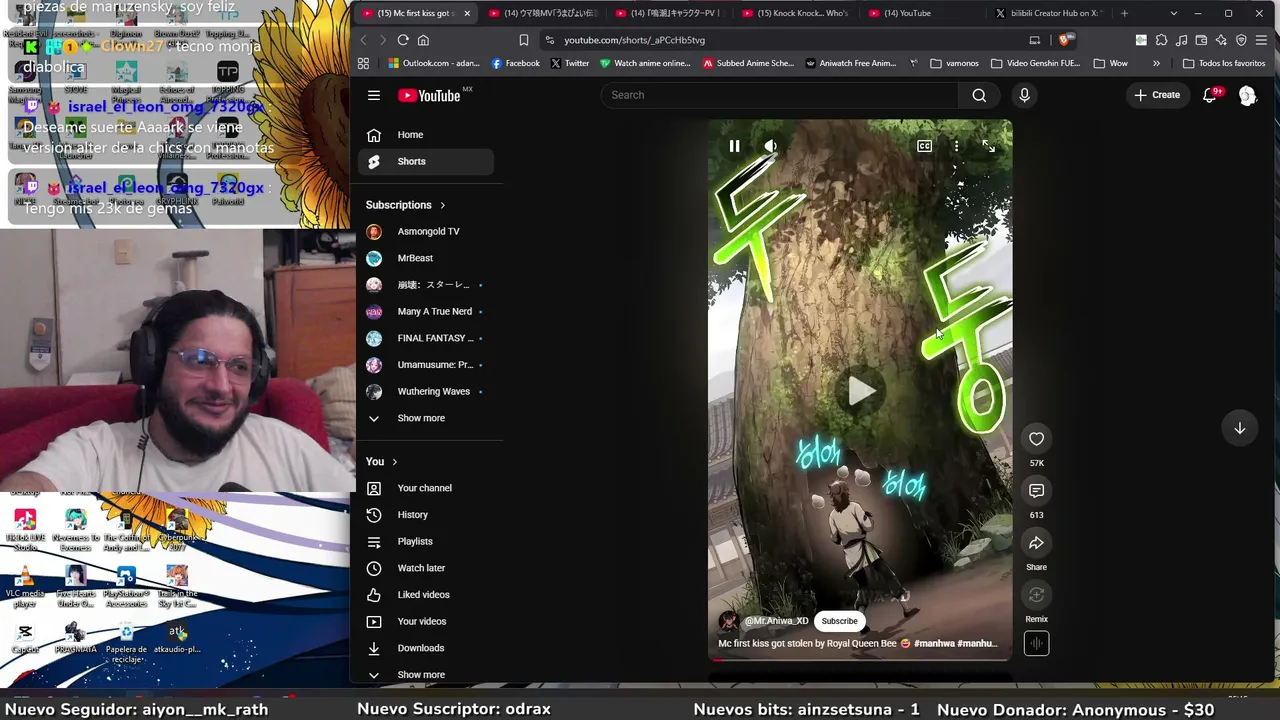Image resolution: width=1280 pixels, height=720 pixels.
Task: Open the vamonos bookmarks folder
Action: [955, 63]
